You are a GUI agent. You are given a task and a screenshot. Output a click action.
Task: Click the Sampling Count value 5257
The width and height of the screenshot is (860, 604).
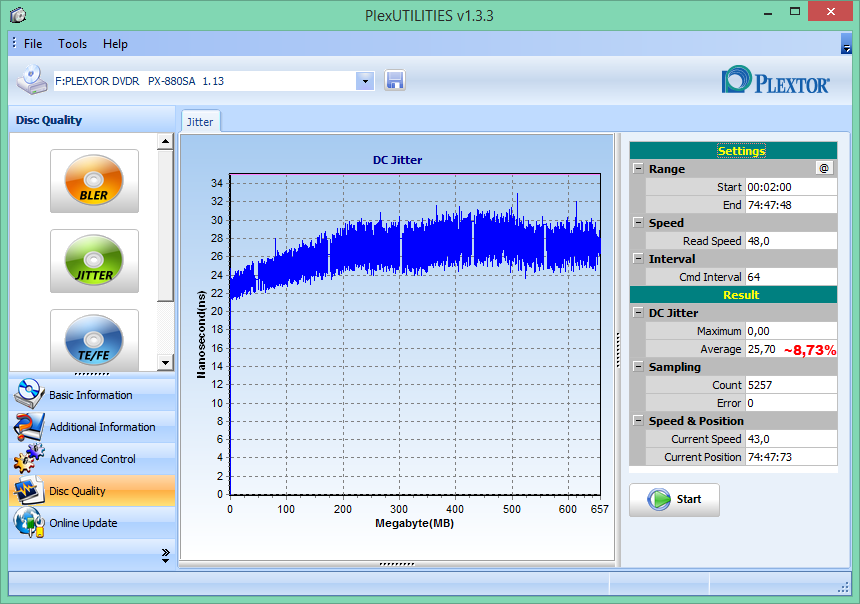pos(791,385)
